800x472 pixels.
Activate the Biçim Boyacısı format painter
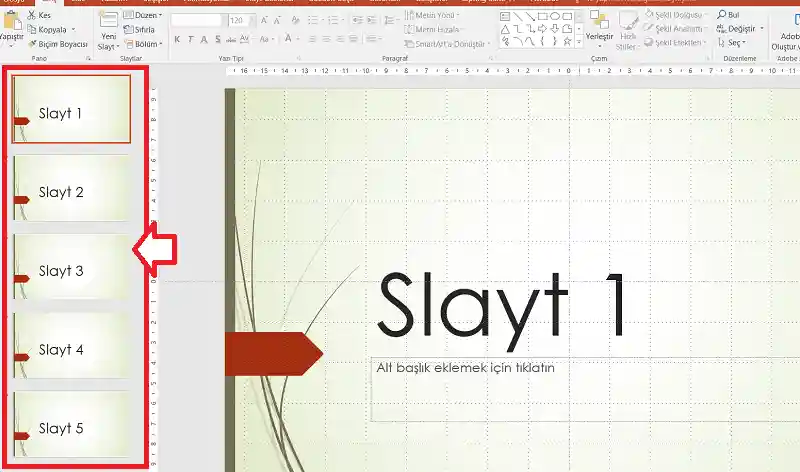(58, 44)
